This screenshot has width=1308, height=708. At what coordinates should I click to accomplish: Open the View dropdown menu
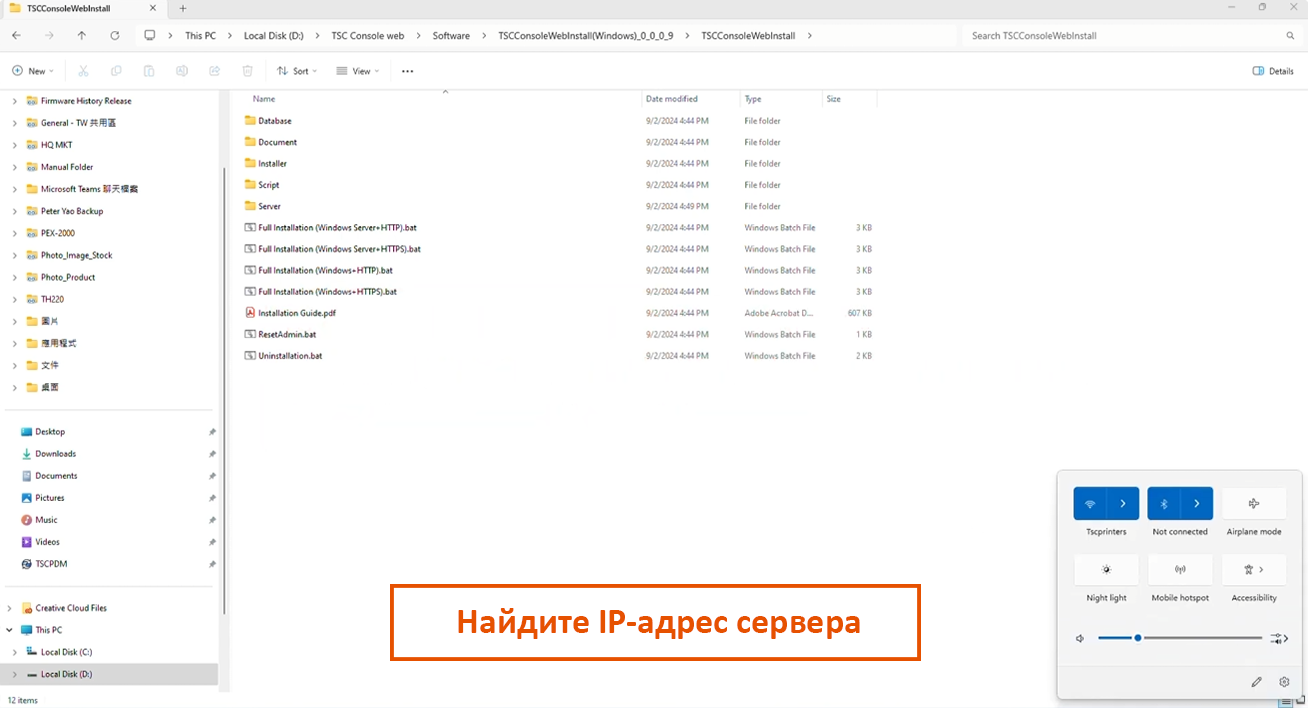[357, 71]
